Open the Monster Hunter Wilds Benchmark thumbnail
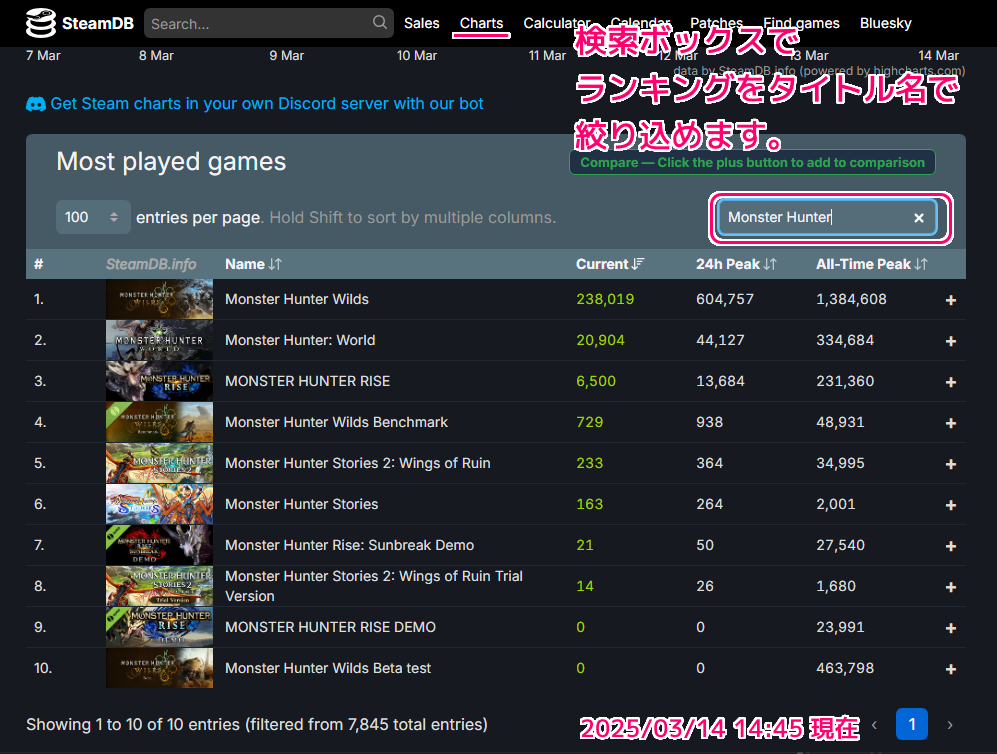The width and height of the screenshot is (997, 754). pyautogui.click(x=160, y=422)
